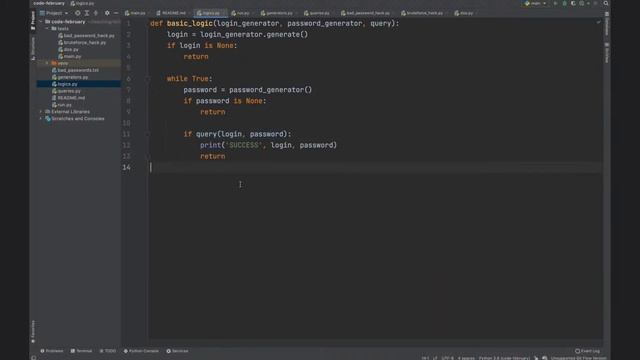Open the Event Log
The width and height of the screenshot is (640, 360).
tap(587, 351)
